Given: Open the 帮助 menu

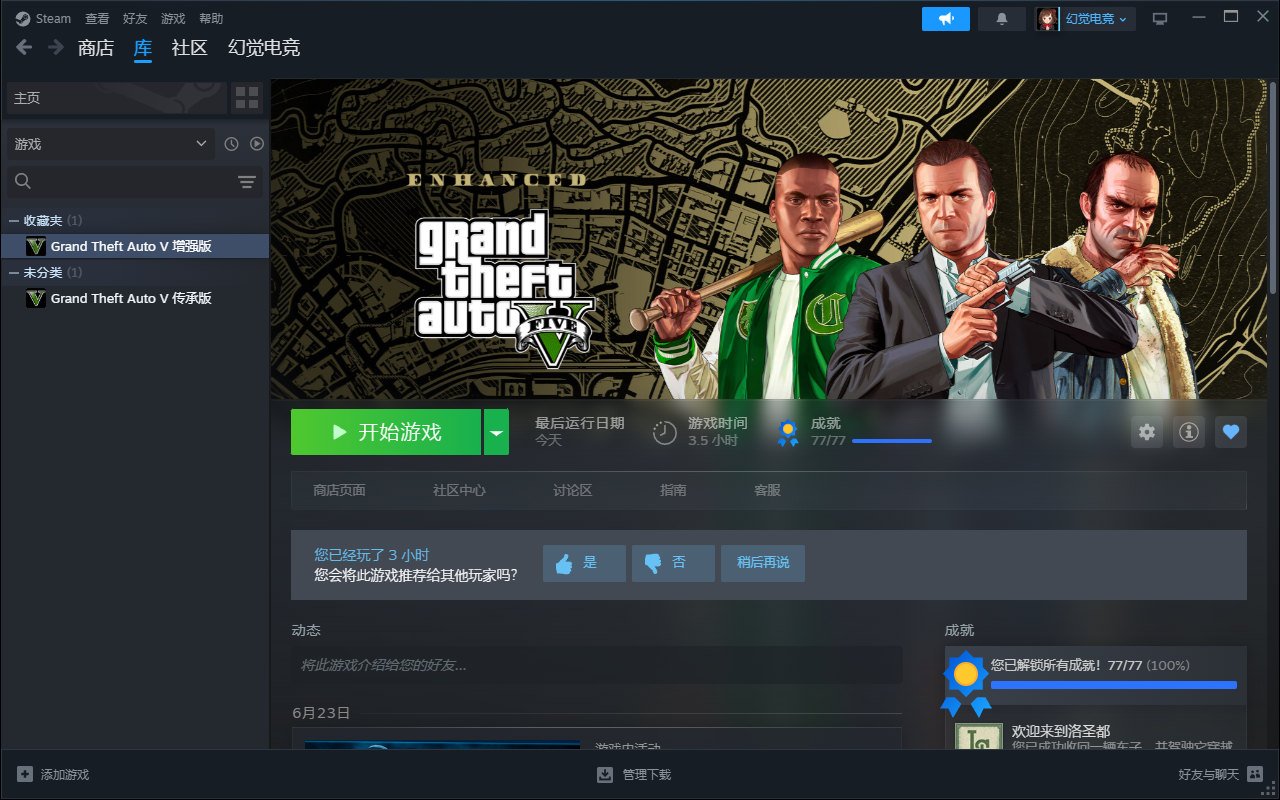Looking at the screenshot, I should (x=211, y=19).
